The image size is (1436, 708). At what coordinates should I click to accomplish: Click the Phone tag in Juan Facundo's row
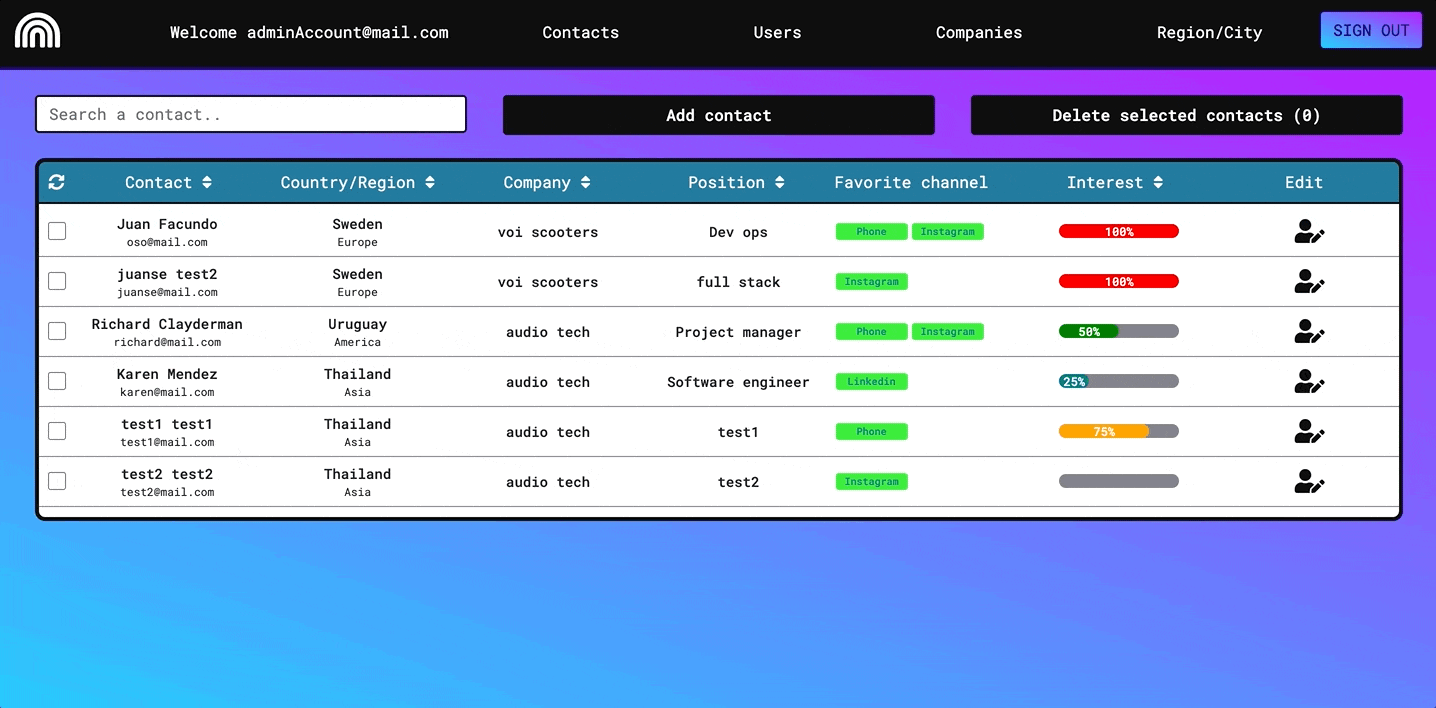click(871, 231)
